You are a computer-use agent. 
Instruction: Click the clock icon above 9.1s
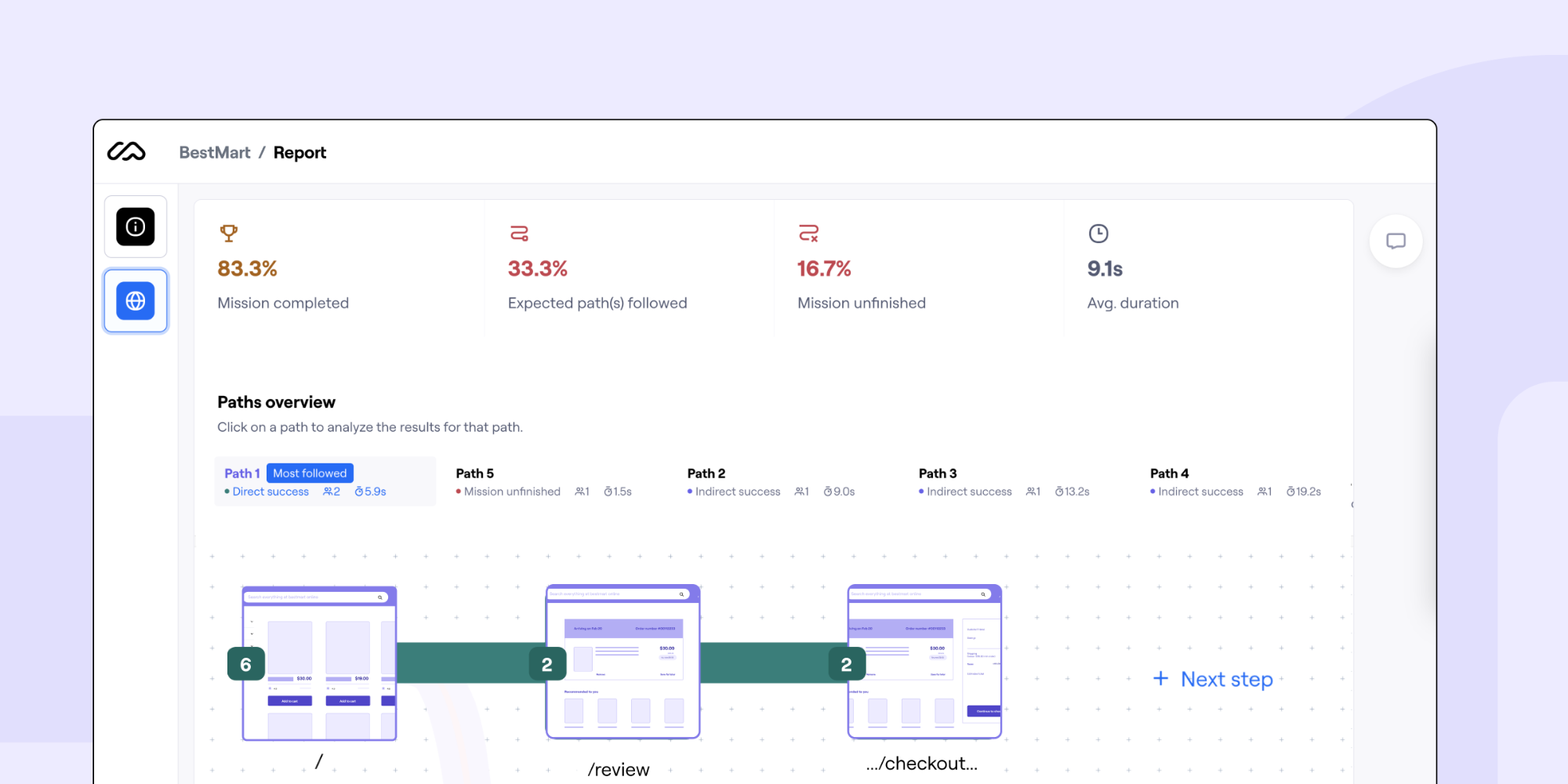pyautogui.click(x=1098, y=233)
